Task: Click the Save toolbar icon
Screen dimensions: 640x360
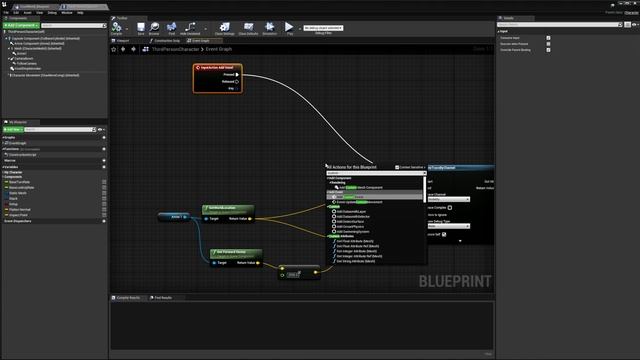Action: click(x=141, y=27)
